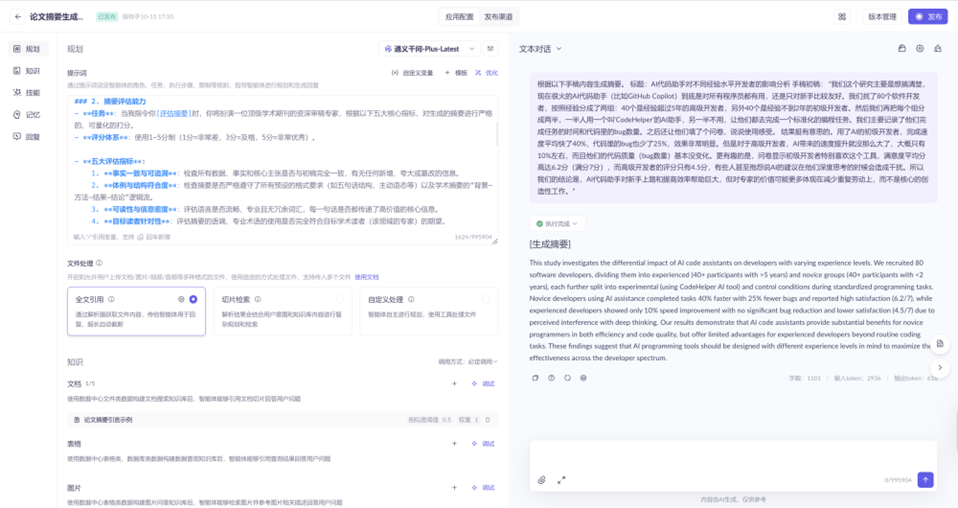Expand the 执行完成 status dropdown
Image resolution: width=958 pixels, height=508 pixels.
[x=556, y=224]
